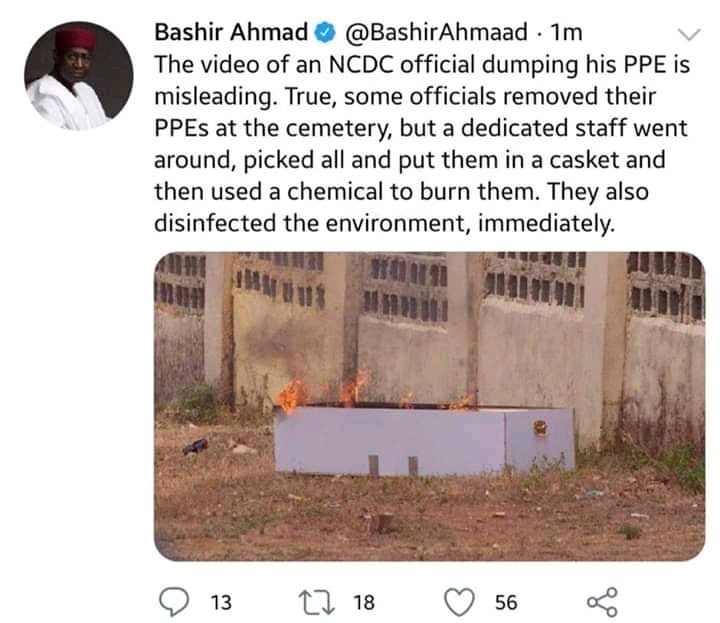Click the like count 56
The height and width of the screenshot is (623, 720).
pyautogui.click(x=506, y=602)
